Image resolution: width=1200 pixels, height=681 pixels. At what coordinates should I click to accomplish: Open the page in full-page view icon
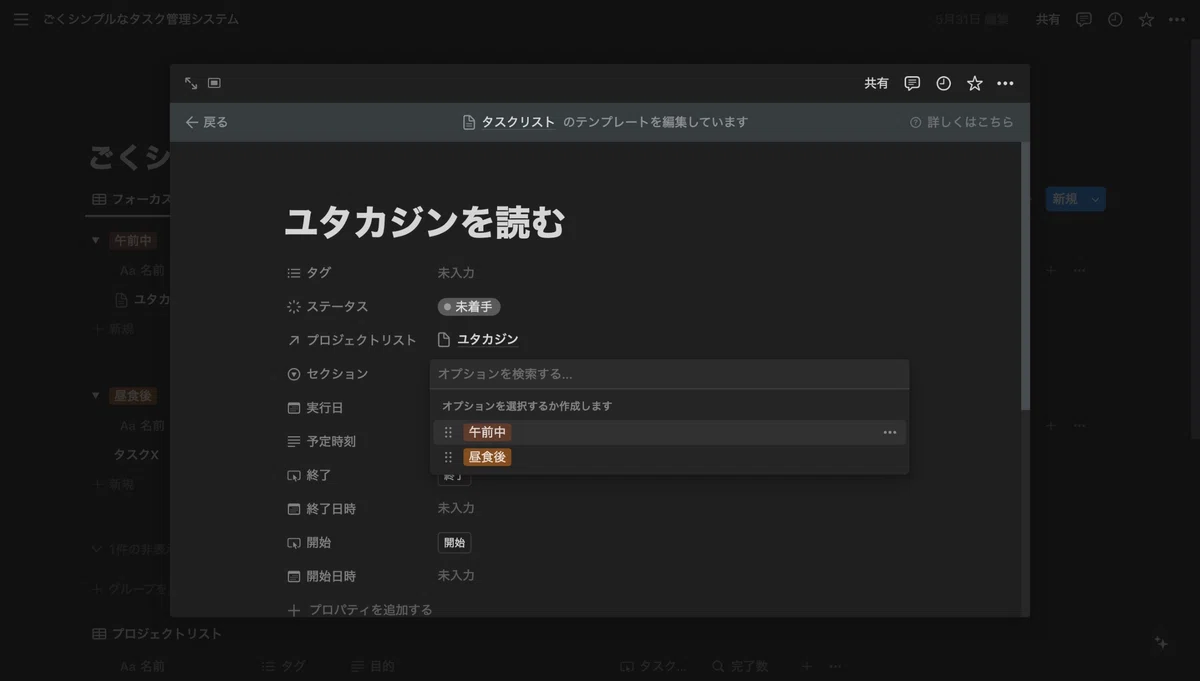tap(191, 83)
